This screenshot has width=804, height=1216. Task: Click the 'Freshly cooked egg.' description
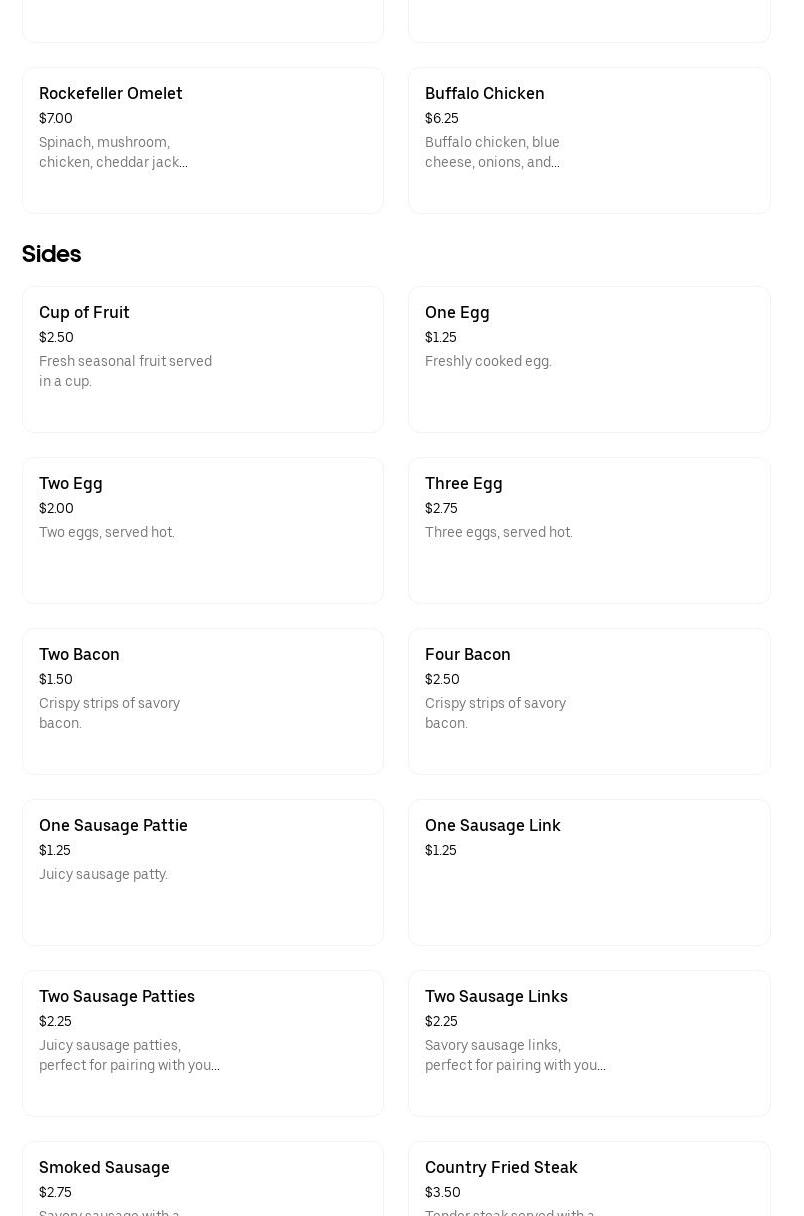click(488, 361)
